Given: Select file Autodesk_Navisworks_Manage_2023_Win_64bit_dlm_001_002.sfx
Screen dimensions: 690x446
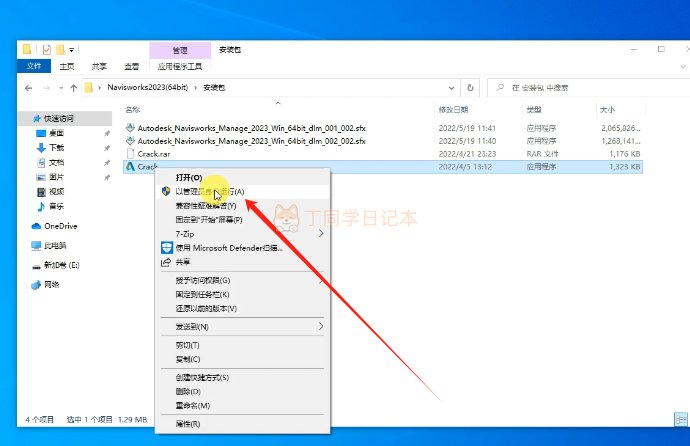Looking at the screenshot, I should (251, 128).
